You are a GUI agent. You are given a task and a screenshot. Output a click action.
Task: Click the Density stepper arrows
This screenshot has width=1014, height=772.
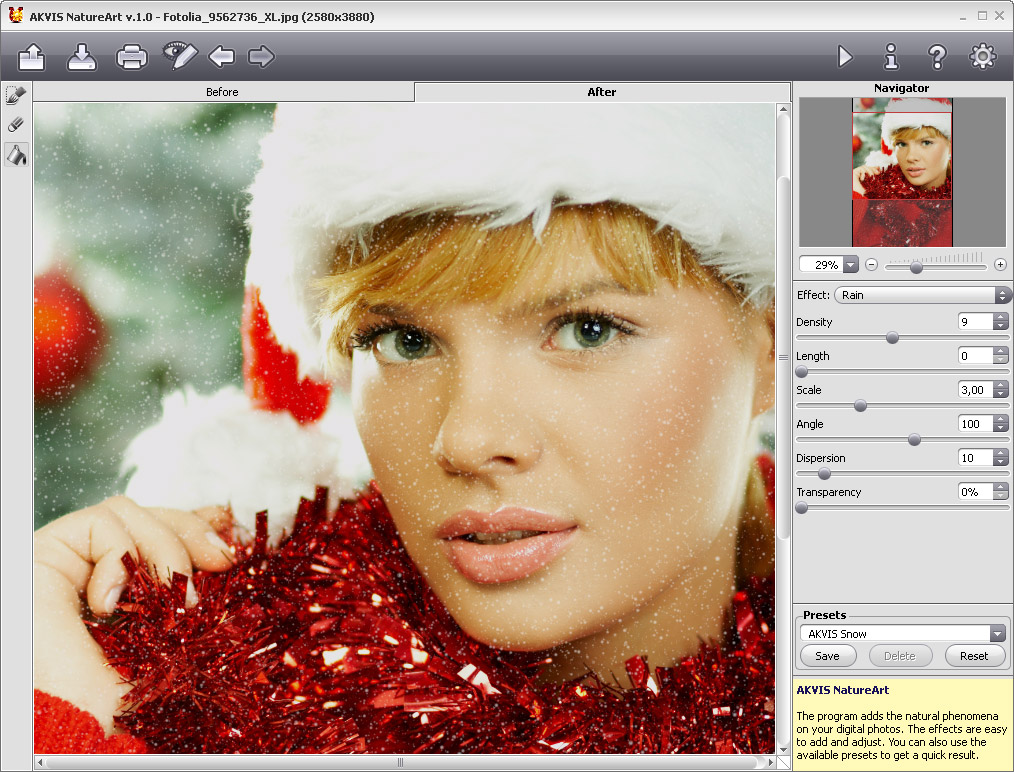click(x=1001, y=321)
